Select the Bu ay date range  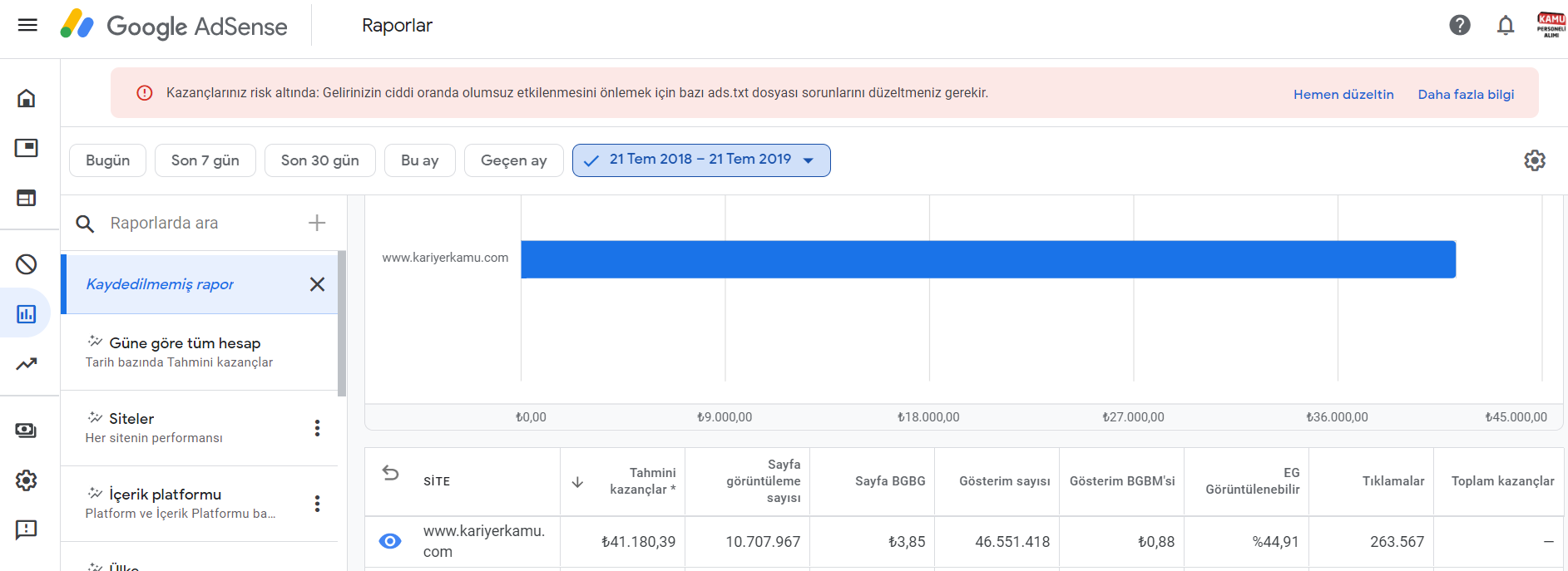420,160
